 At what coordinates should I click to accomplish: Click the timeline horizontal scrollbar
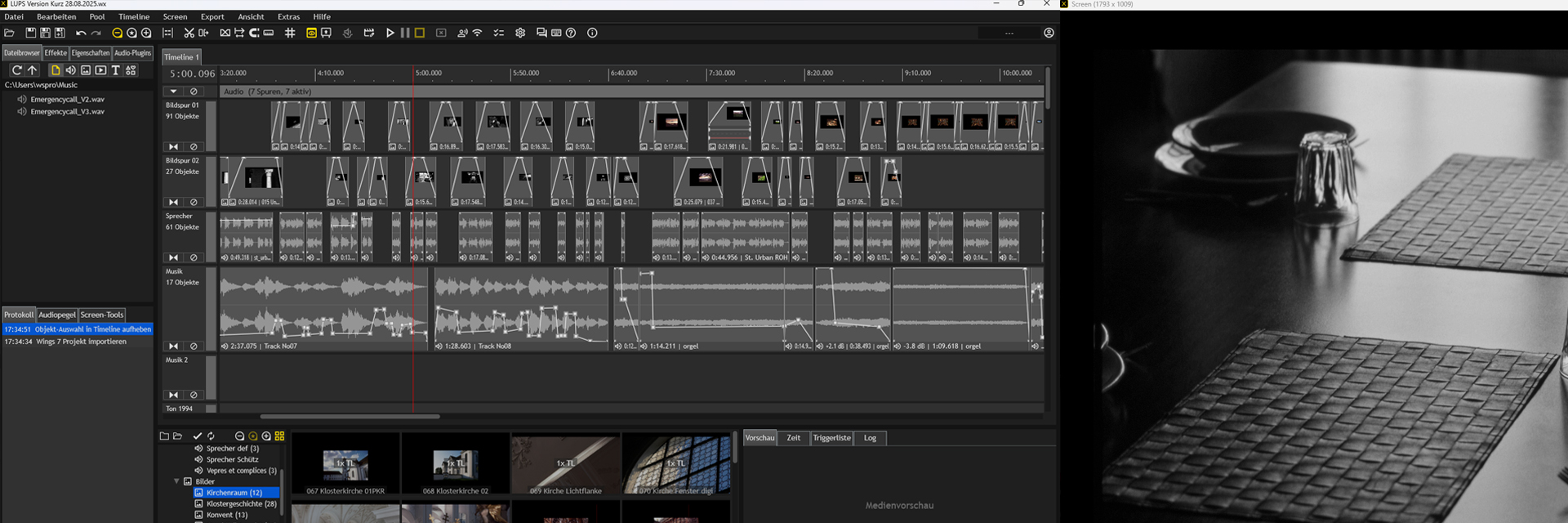(350, 417)
